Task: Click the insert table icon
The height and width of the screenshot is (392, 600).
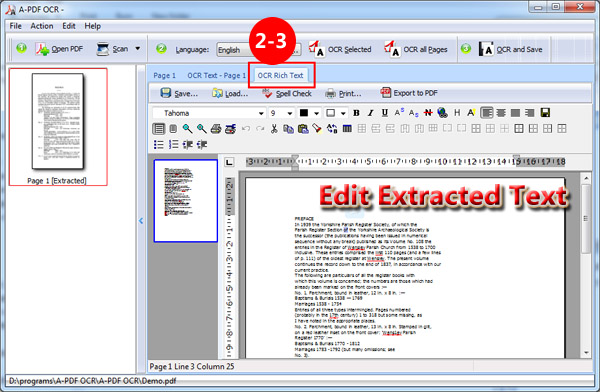Action: pyautogui.click(x=347, y=129)
